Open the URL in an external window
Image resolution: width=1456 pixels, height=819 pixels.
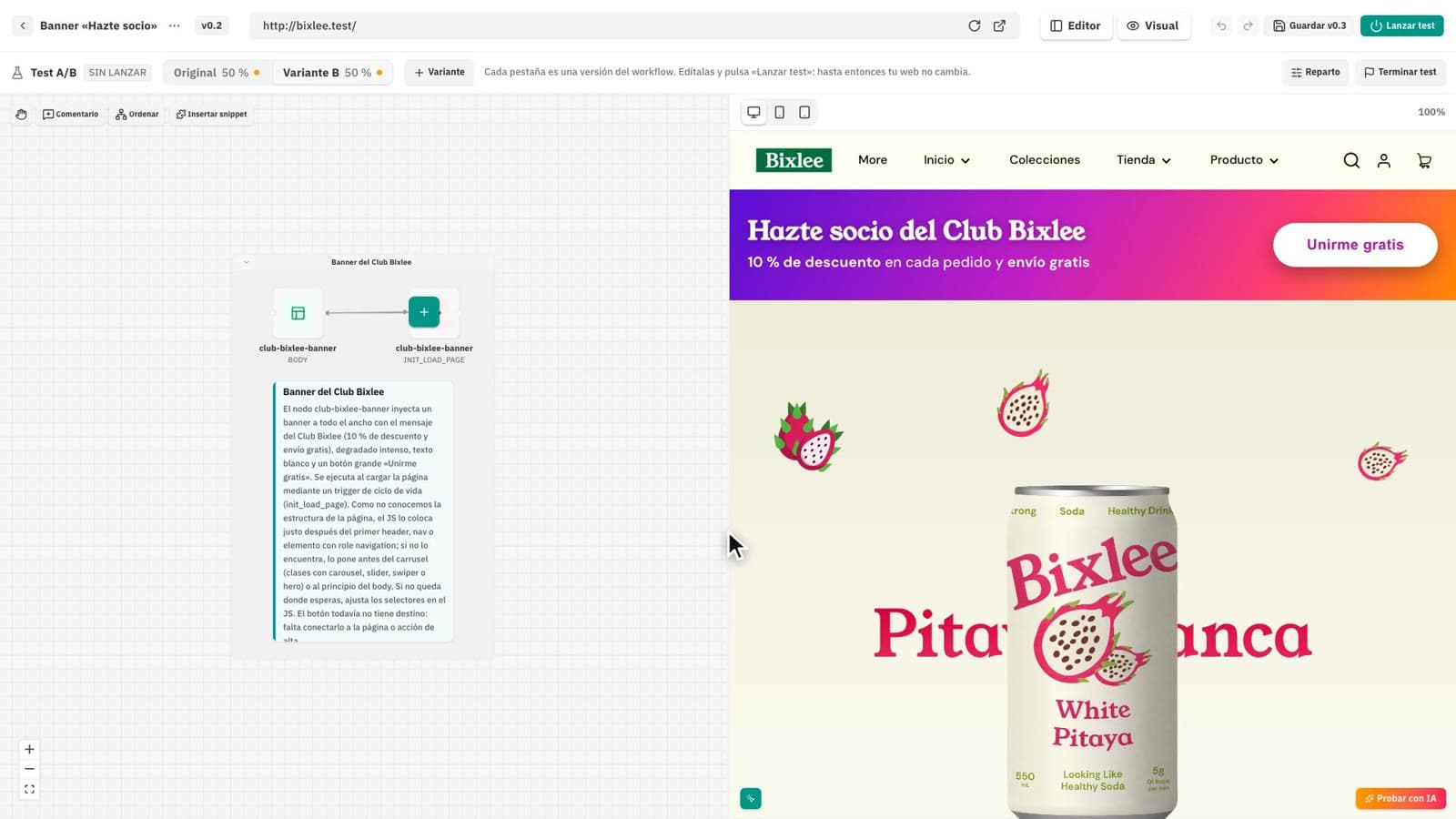(999, 25)
